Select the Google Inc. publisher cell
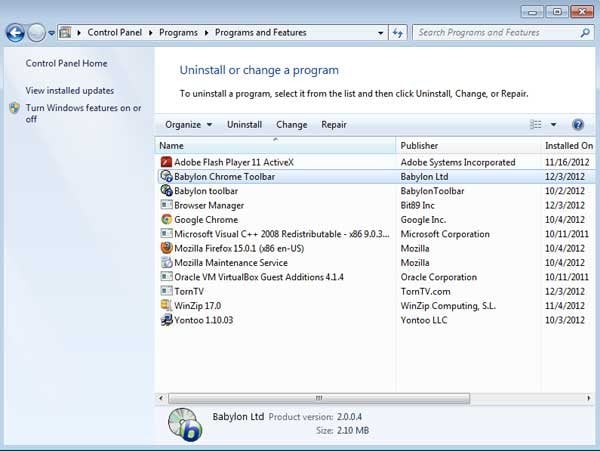 (x=423, y=220)
